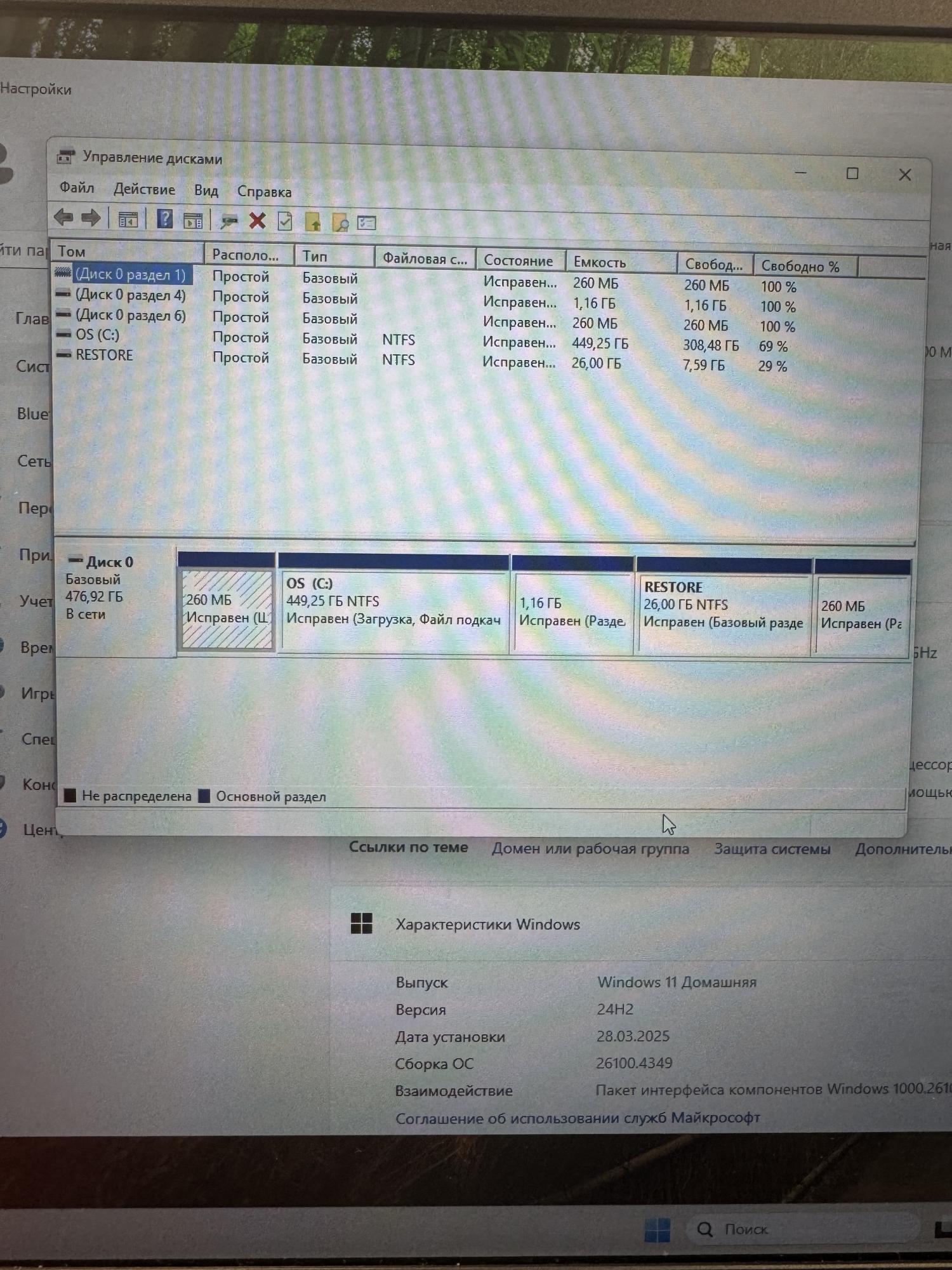This screenshot has height=1270, width=952.
Task: Click the Disk Management title bar icon
Action: (65, 156)
